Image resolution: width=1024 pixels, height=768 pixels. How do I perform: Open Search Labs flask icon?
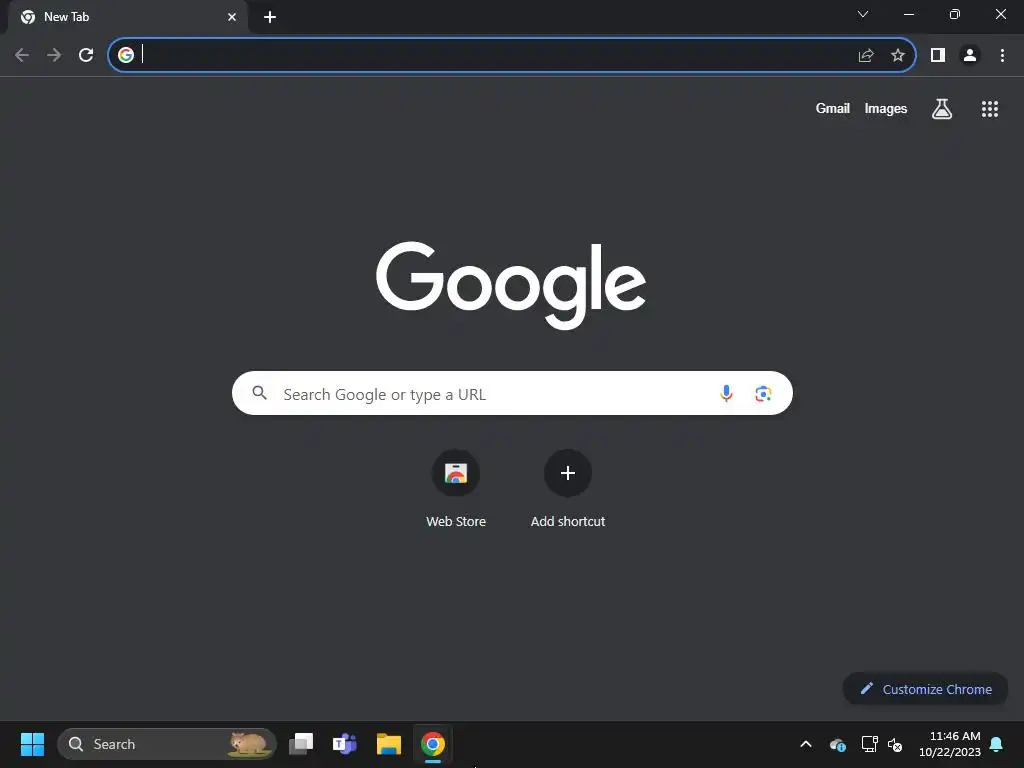942,108
